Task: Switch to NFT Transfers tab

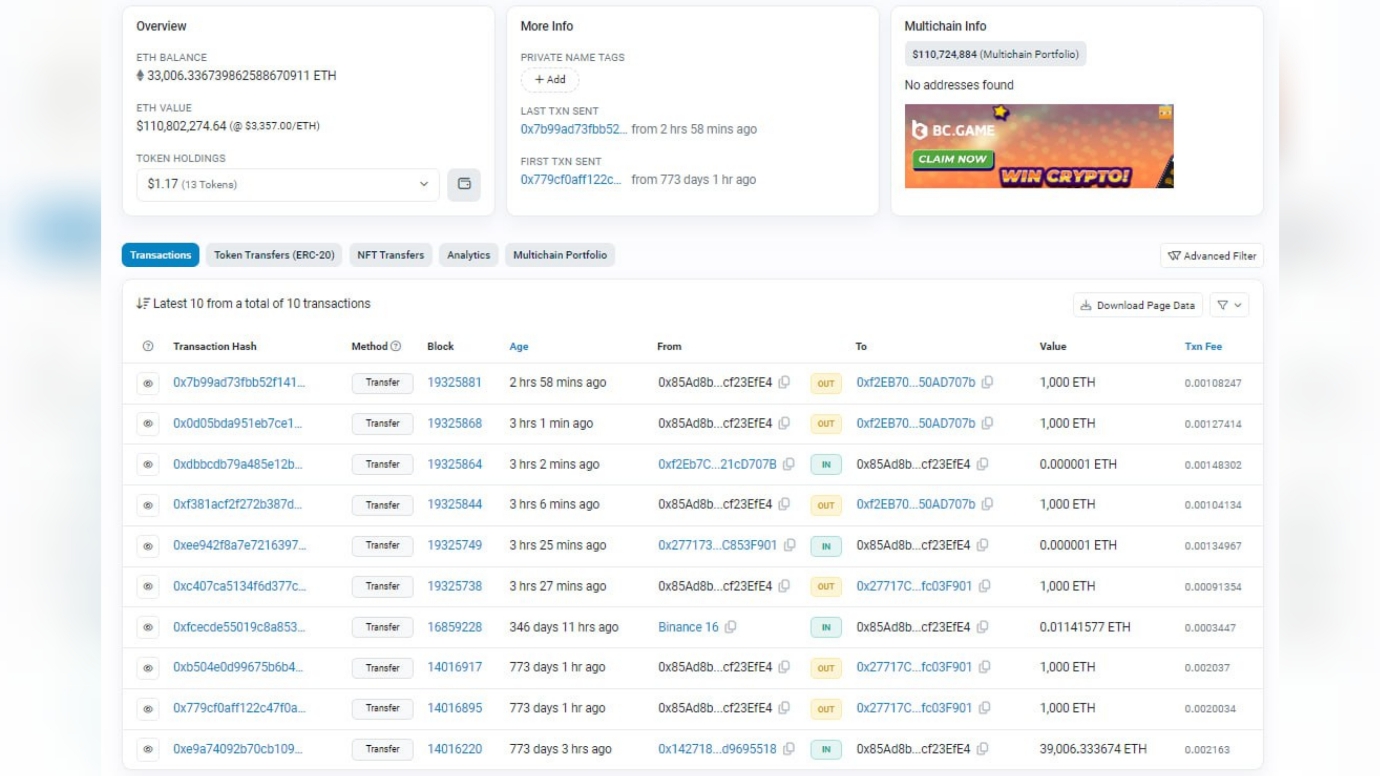Action: point(391,255)
